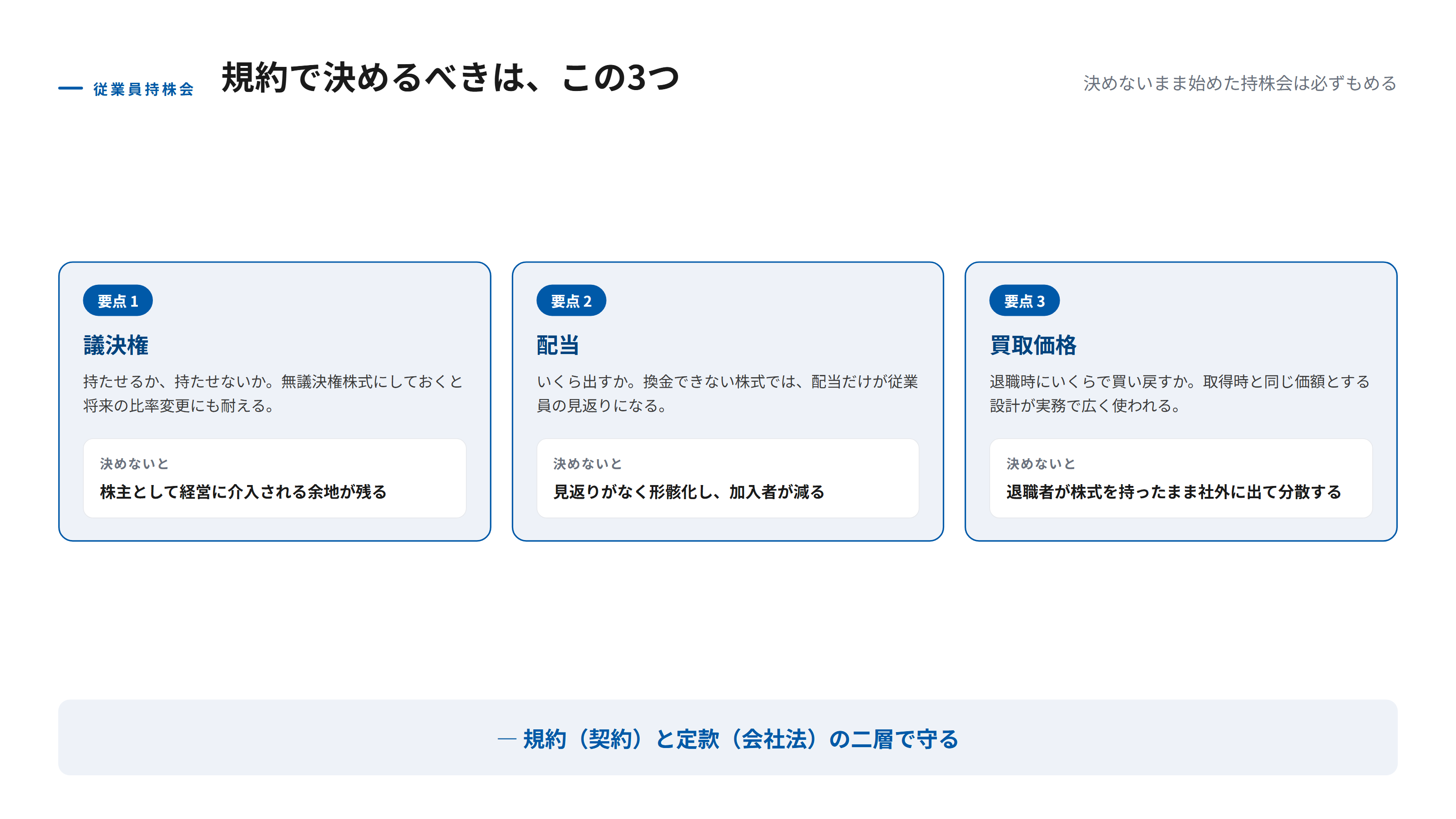The image size is (1456, 819).
Task: Click the 要点 3 badge
Action: point(1024,301)
